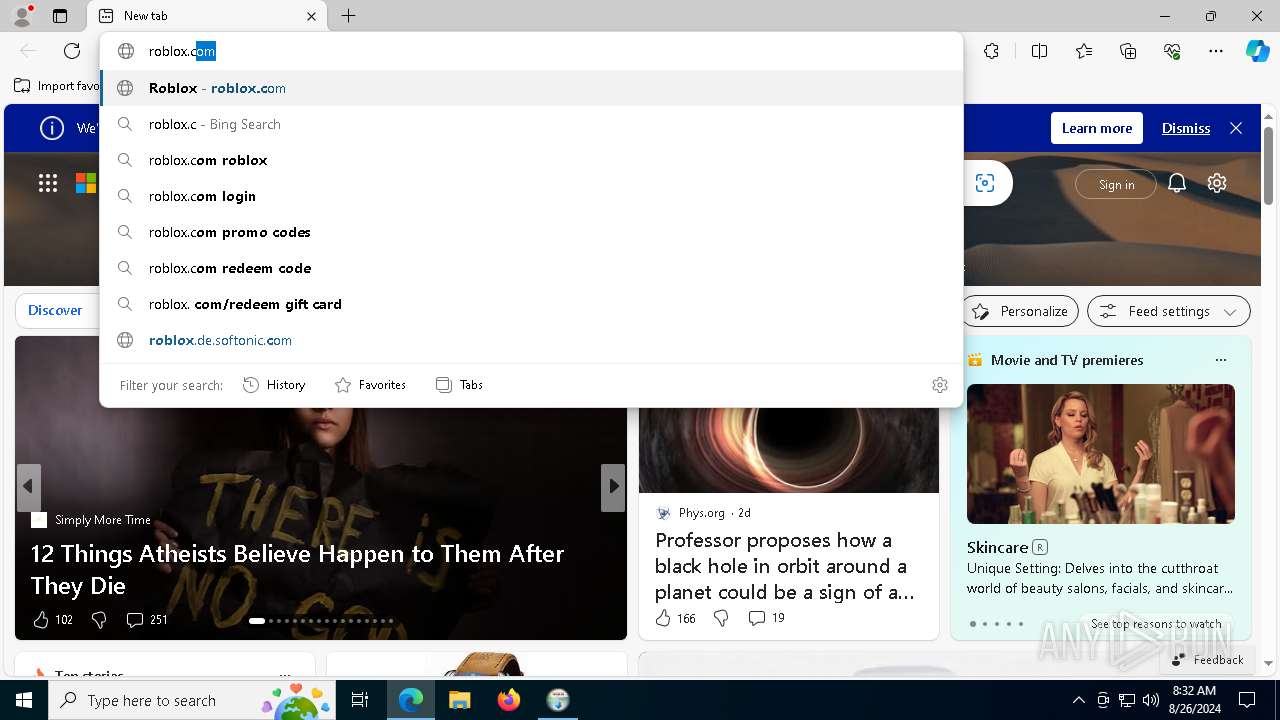Dismiss the info banner link
This screenshot has width=1280, height=720.
(x=1186, y=128)
